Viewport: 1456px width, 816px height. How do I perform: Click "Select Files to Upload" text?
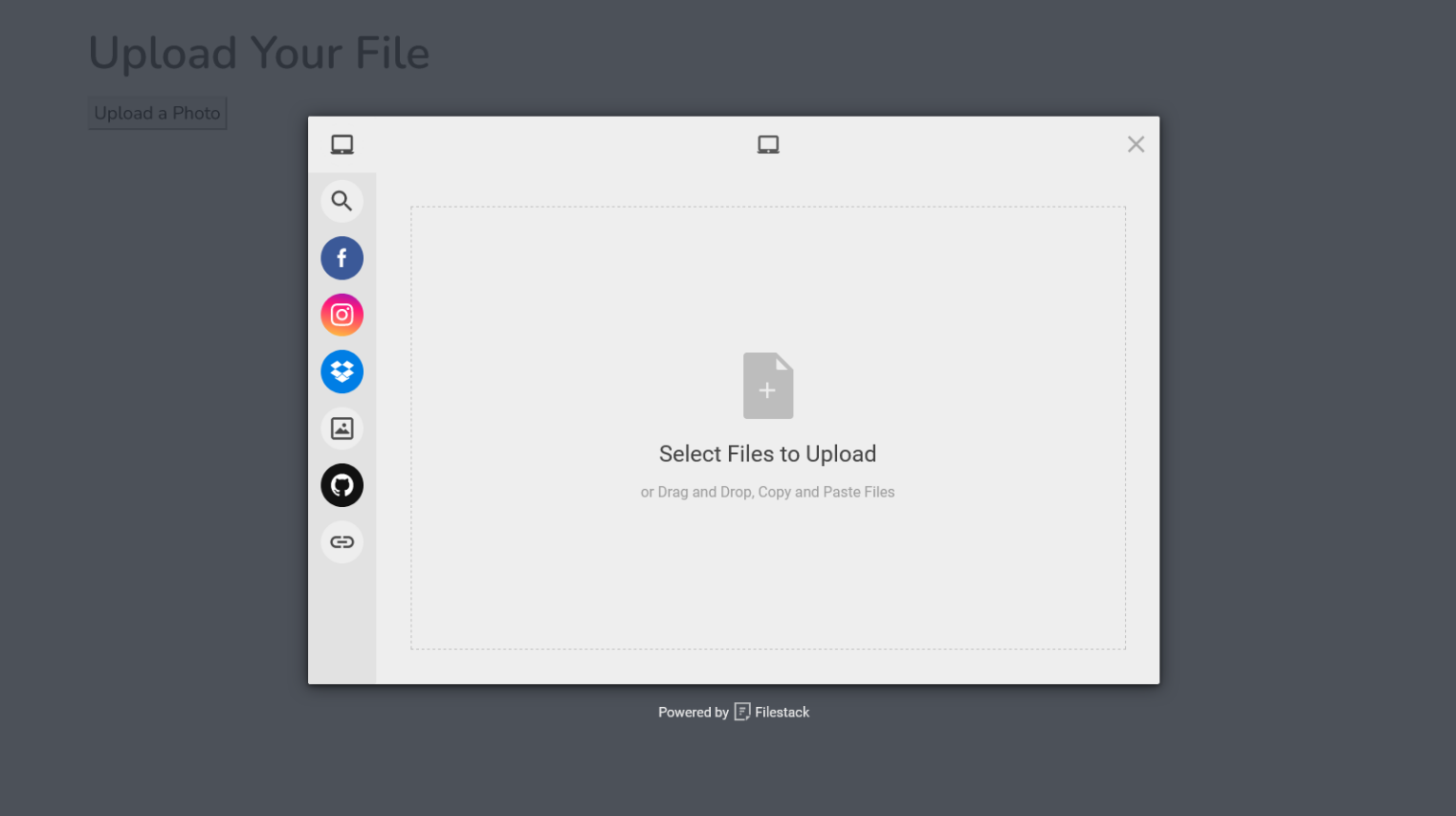[x=767, y=454]
